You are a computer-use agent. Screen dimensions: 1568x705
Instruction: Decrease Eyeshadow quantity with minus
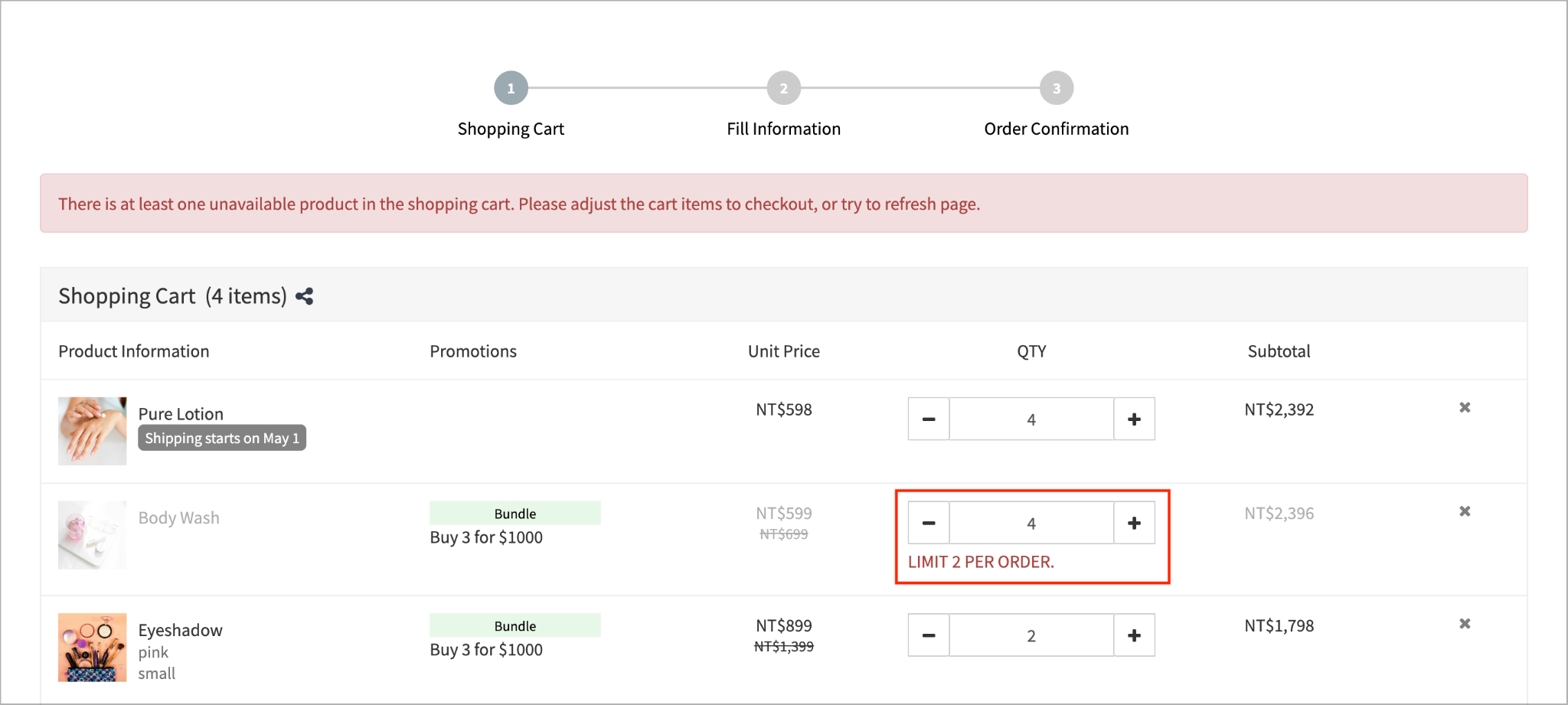[x=929, y=635]
